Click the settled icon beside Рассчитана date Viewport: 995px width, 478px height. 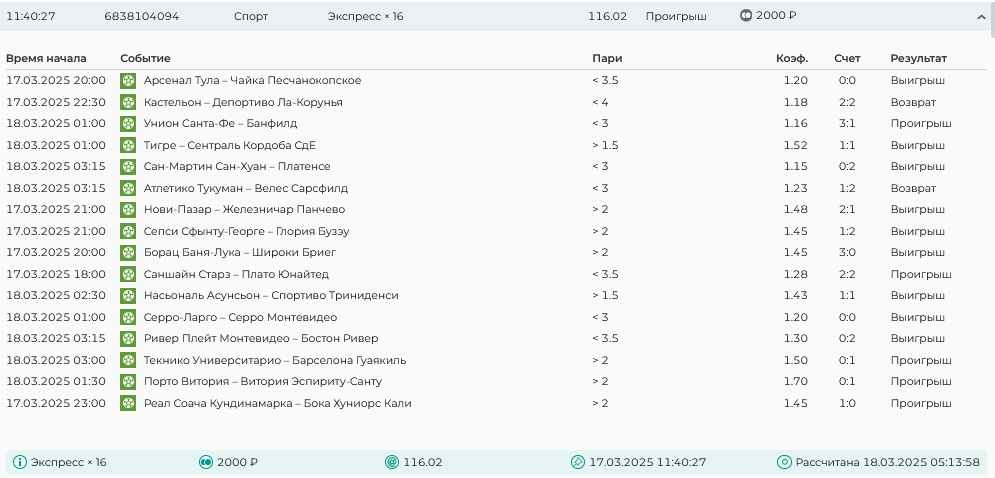(785, 462)
